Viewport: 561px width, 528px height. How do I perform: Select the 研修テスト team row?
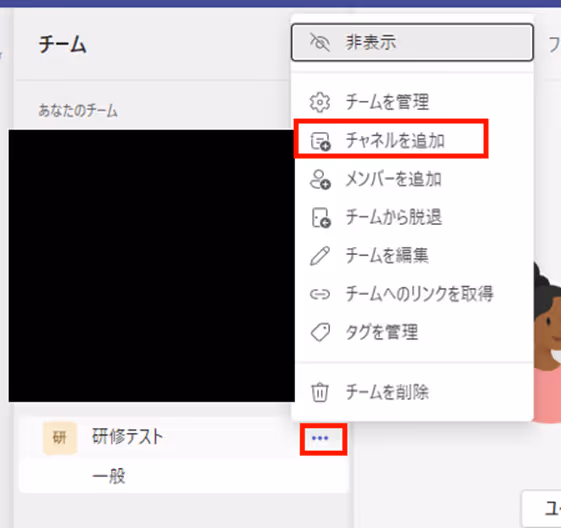184,437
